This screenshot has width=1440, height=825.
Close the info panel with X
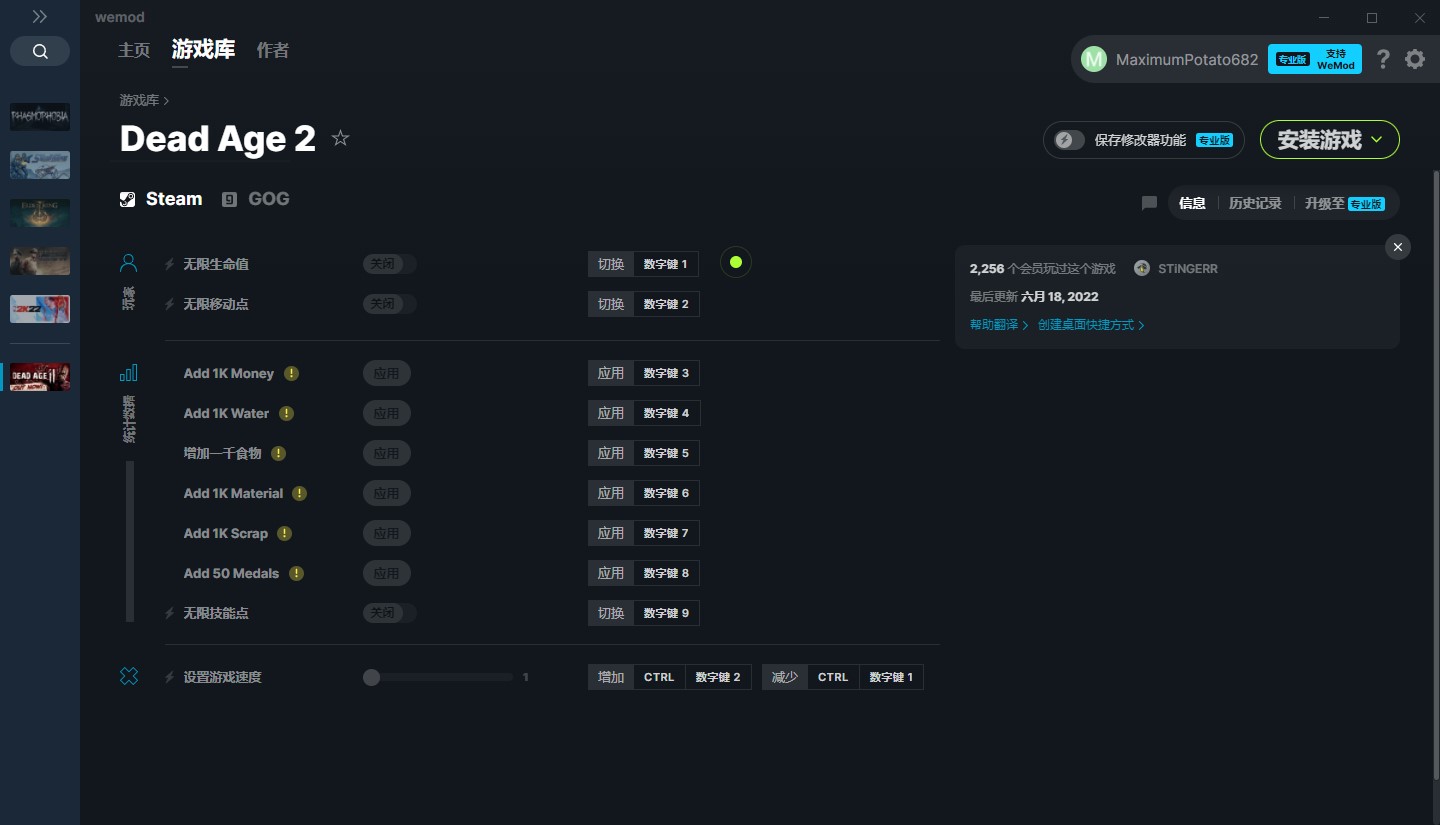tap(1398, 247)
